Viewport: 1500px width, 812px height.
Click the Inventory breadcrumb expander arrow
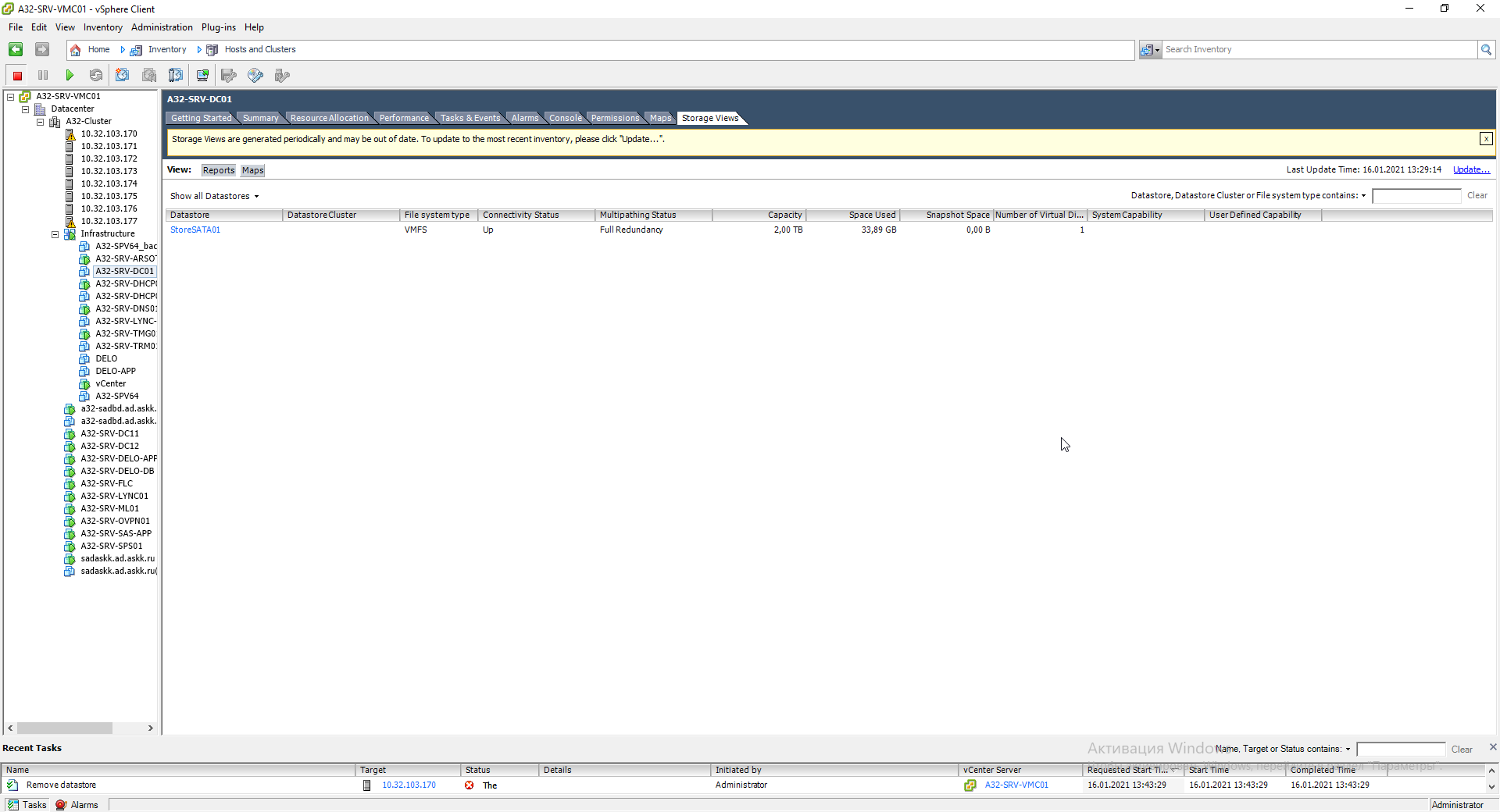(123, 50)
